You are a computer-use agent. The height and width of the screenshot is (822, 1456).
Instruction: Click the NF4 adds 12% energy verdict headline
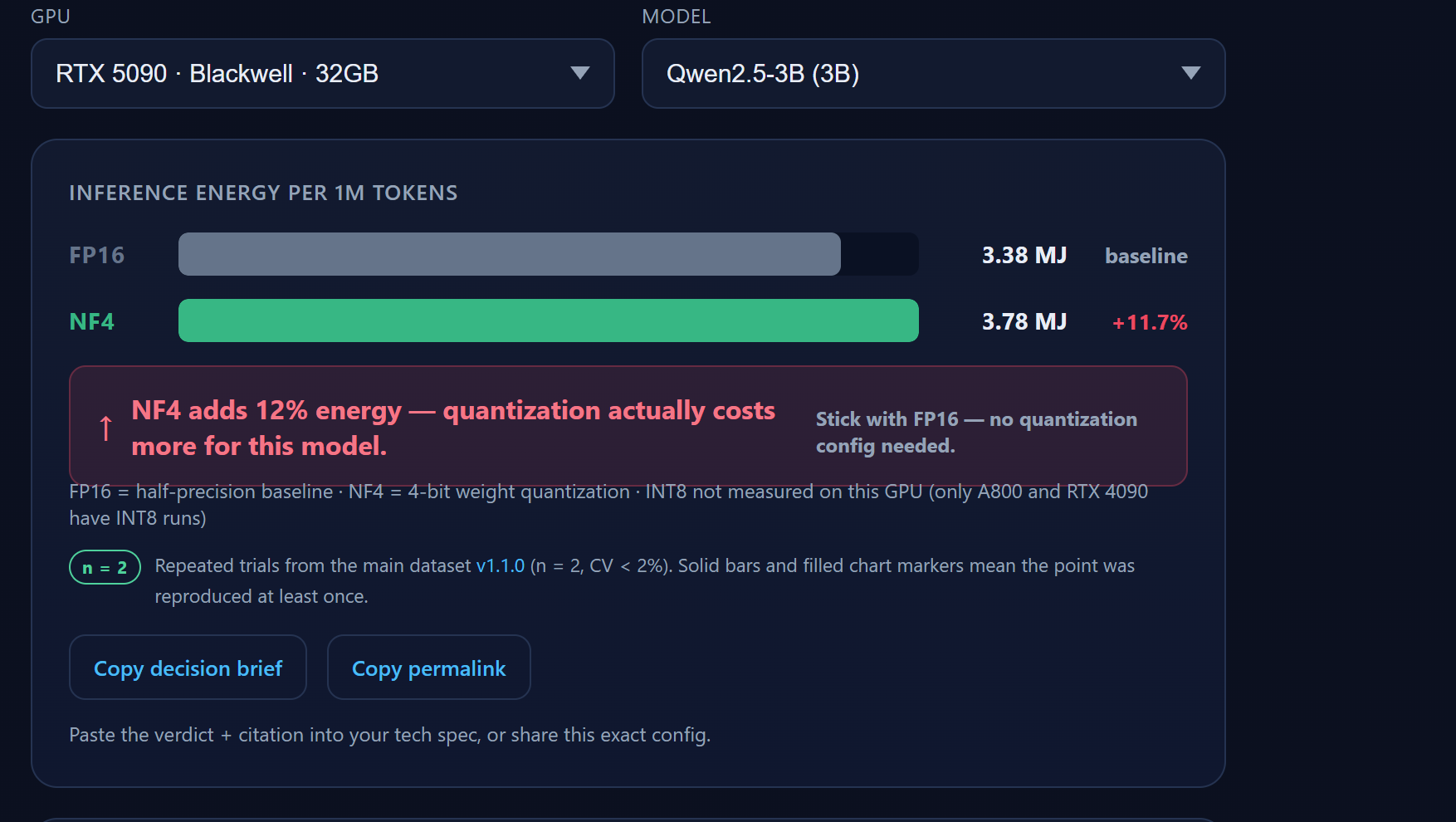click(x=453, y=428)
